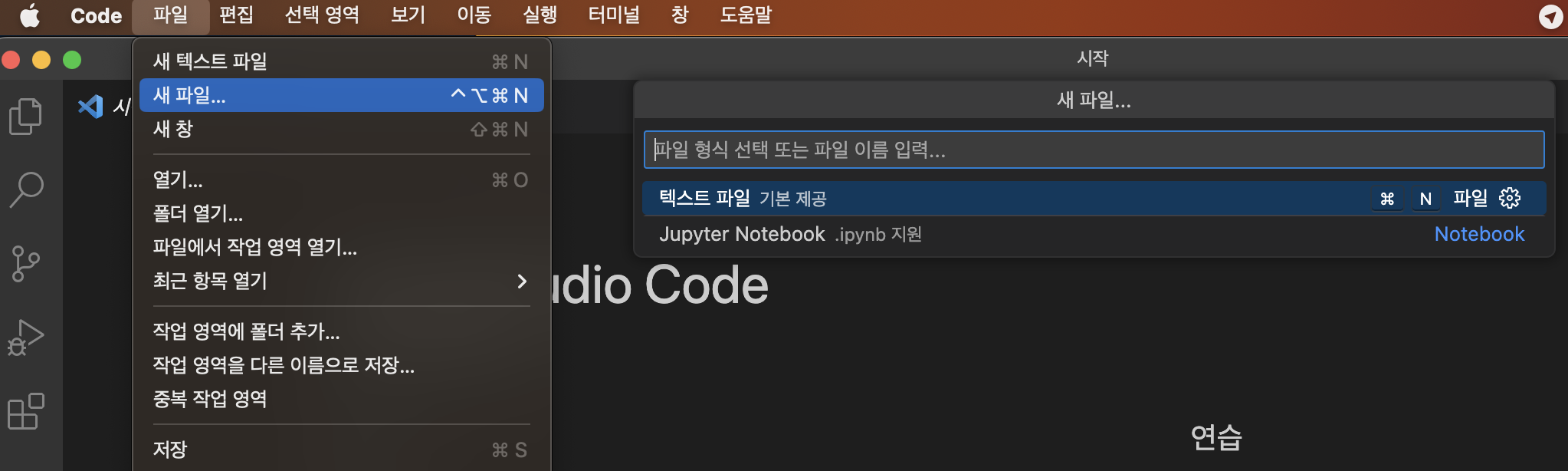The image size is (1568, 471).
Task: Open the 선택 영역 menu
Action: pyautogui.click(x=322, y=16)
